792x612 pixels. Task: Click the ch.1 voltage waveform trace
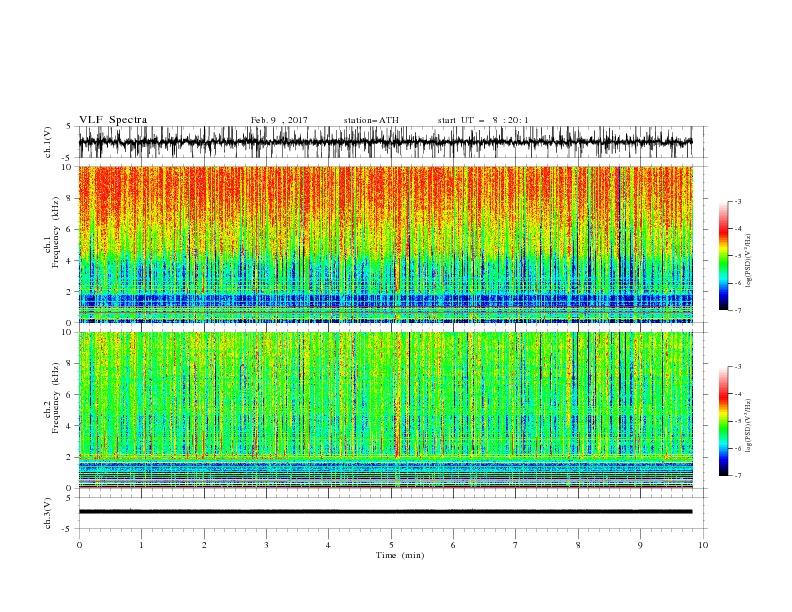pyautogui.click(x=385, y=142)
